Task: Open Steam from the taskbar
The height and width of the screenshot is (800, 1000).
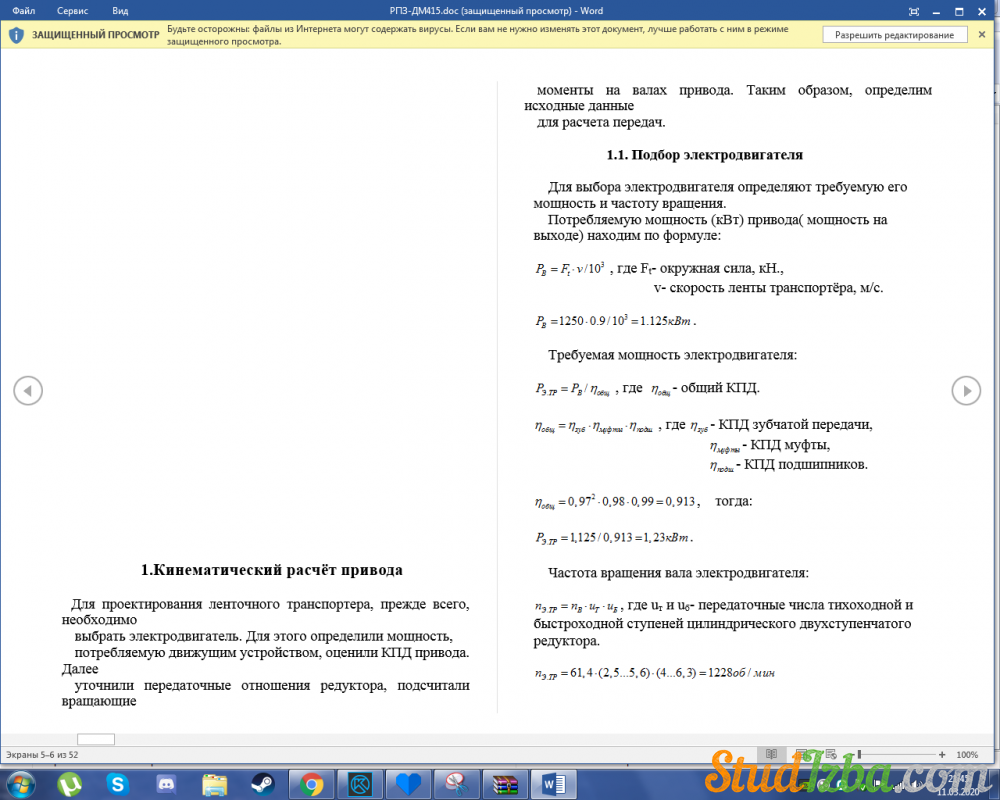Action: pos(262,784)
